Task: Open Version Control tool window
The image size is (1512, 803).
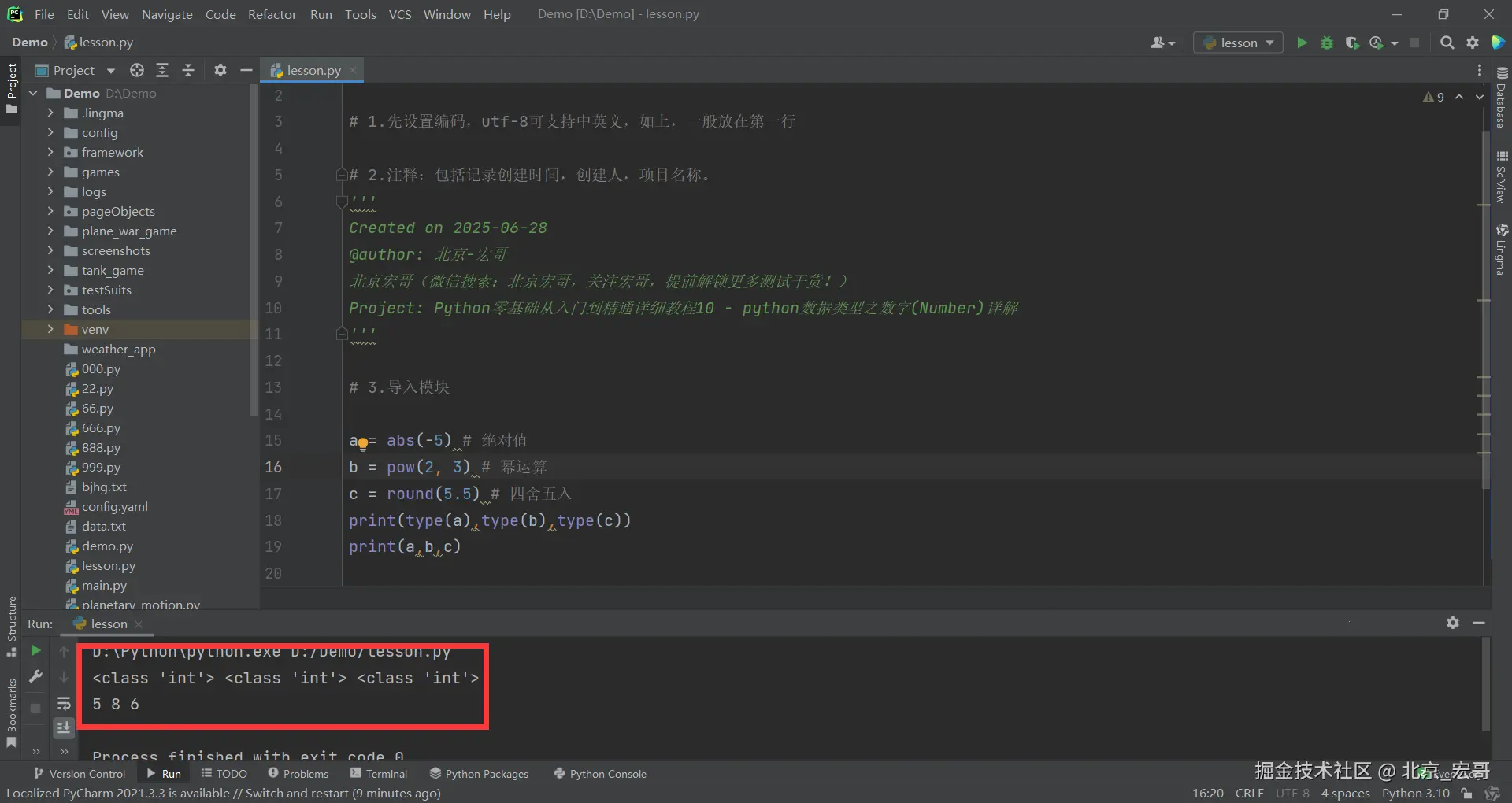Action: (80, 774)
